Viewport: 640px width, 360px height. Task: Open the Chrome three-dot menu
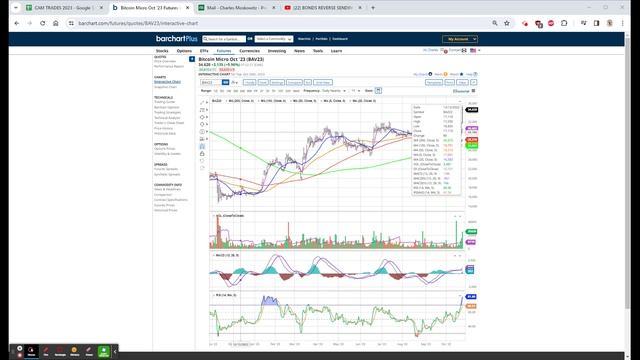pyautogui.click(x=622, y=23)
